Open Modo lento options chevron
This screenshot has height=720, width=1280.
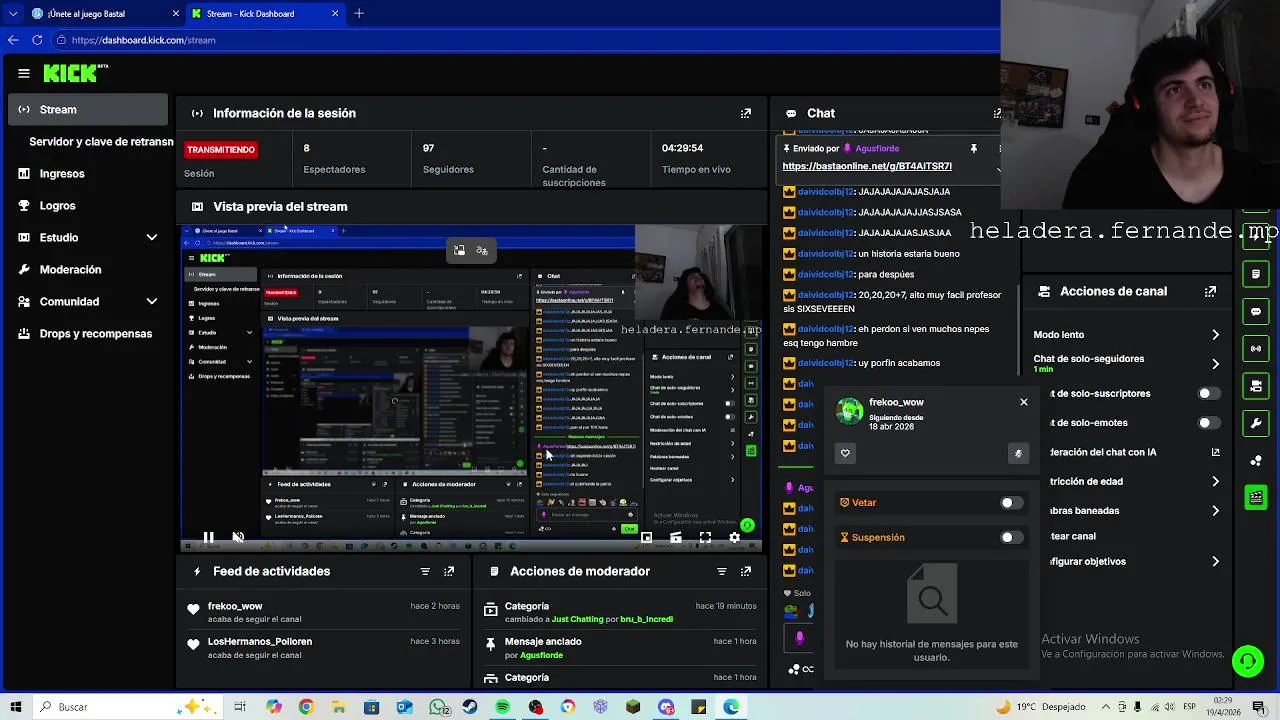(1215, 335)
